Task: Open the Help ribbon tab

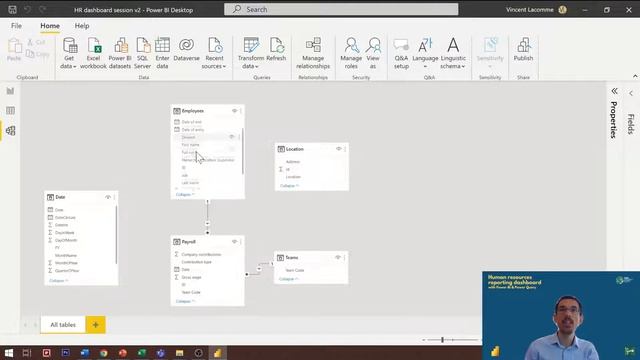Action: tap(82, 26)
